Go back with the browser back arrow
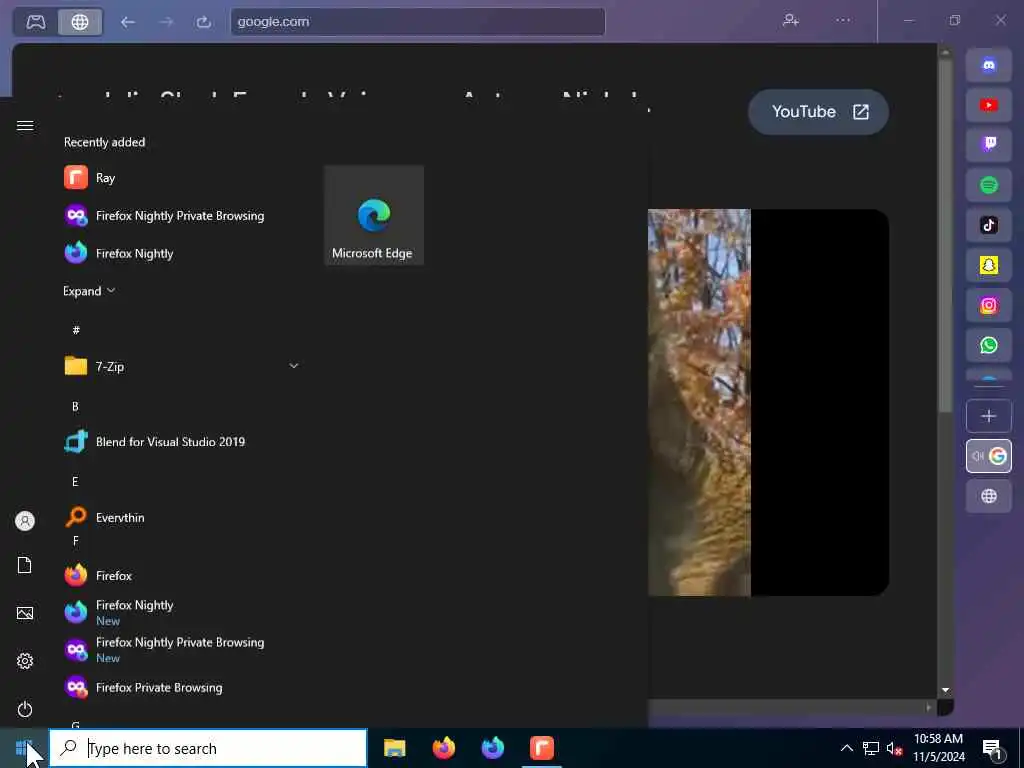The width and height of the screenshot is (1024, 768). (127, 22)
